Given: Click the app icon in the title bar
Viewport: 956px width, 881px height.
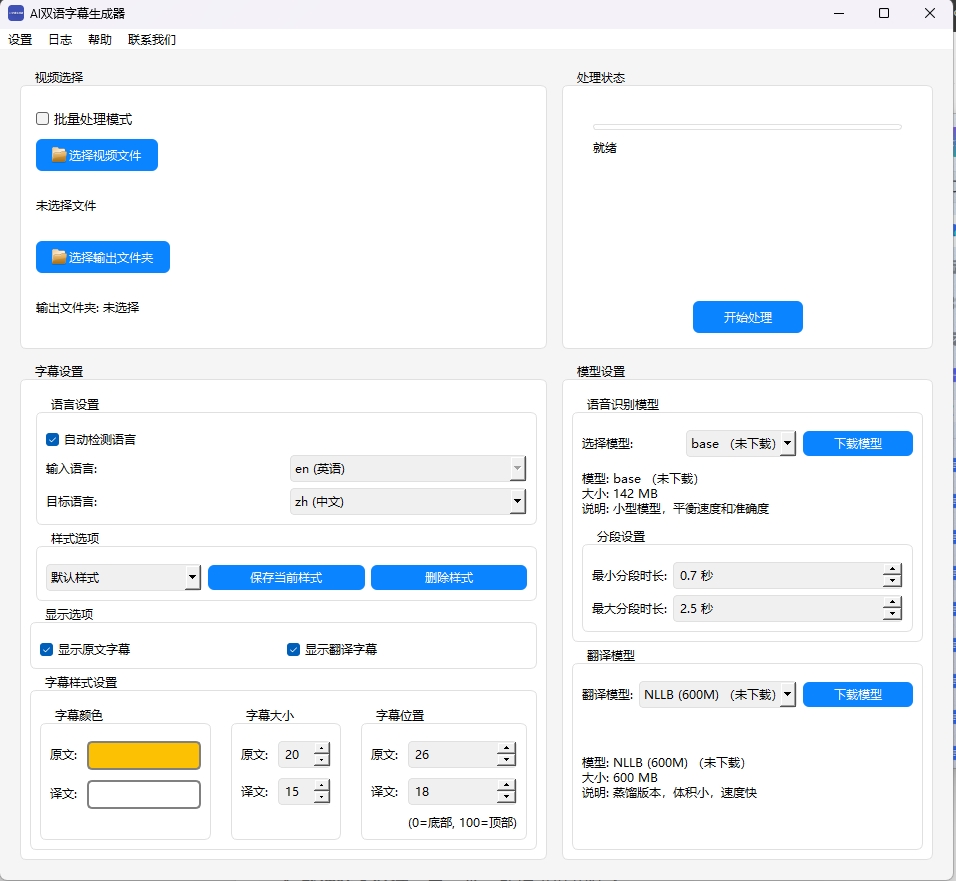Looking at the screenshot, I should tap(16, 13).
